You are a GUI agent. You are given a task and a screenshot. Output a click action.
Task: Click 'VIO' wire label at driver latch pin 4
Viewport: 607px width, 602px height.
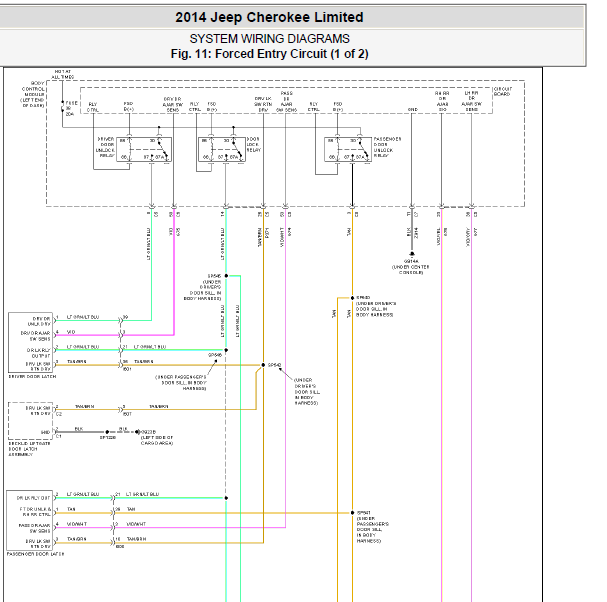tap(71, 332)
